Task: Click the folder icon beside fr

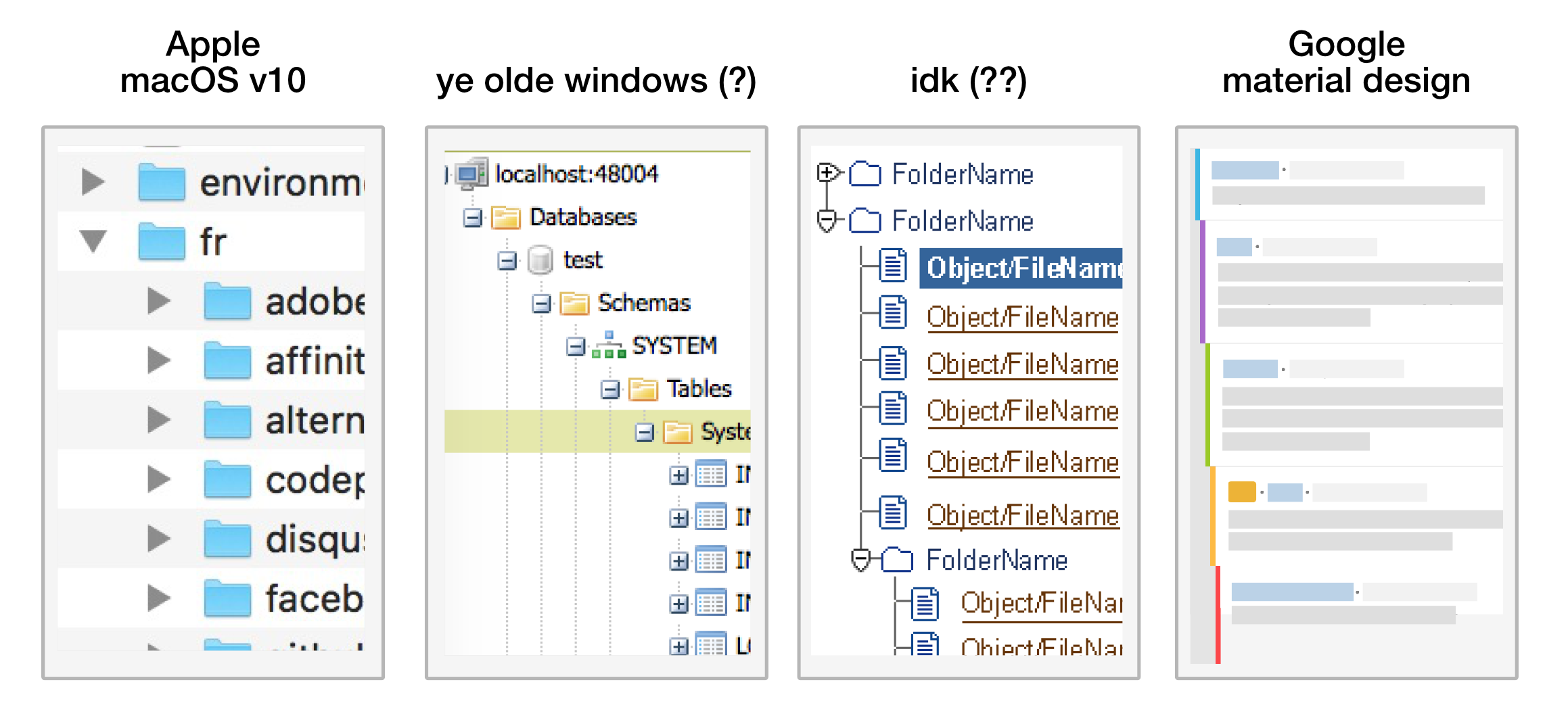Action: click(x=162, y=241)
